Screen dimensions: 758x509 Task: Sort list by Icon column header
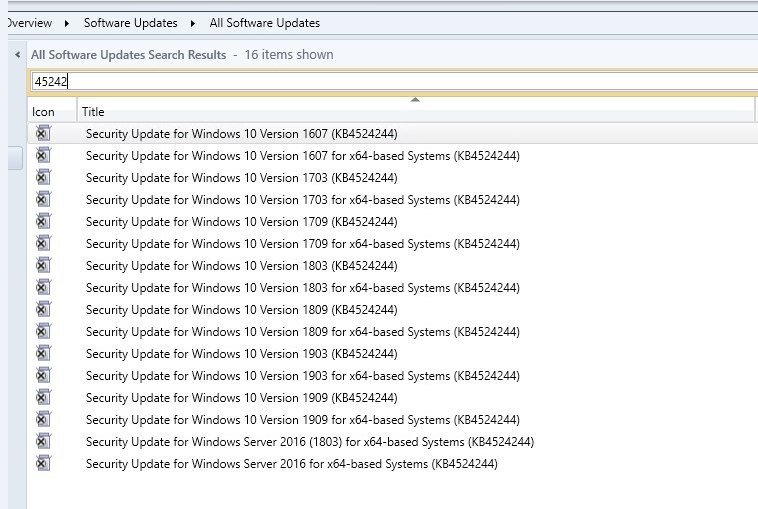point(52,112)
